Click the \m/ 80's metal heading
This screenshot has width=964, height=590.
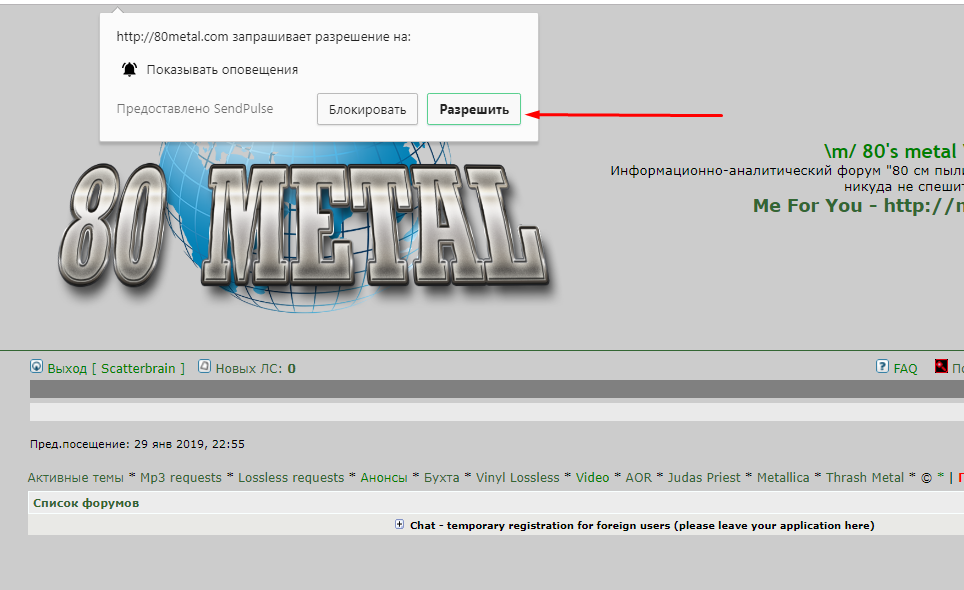[x=894, y=151]
